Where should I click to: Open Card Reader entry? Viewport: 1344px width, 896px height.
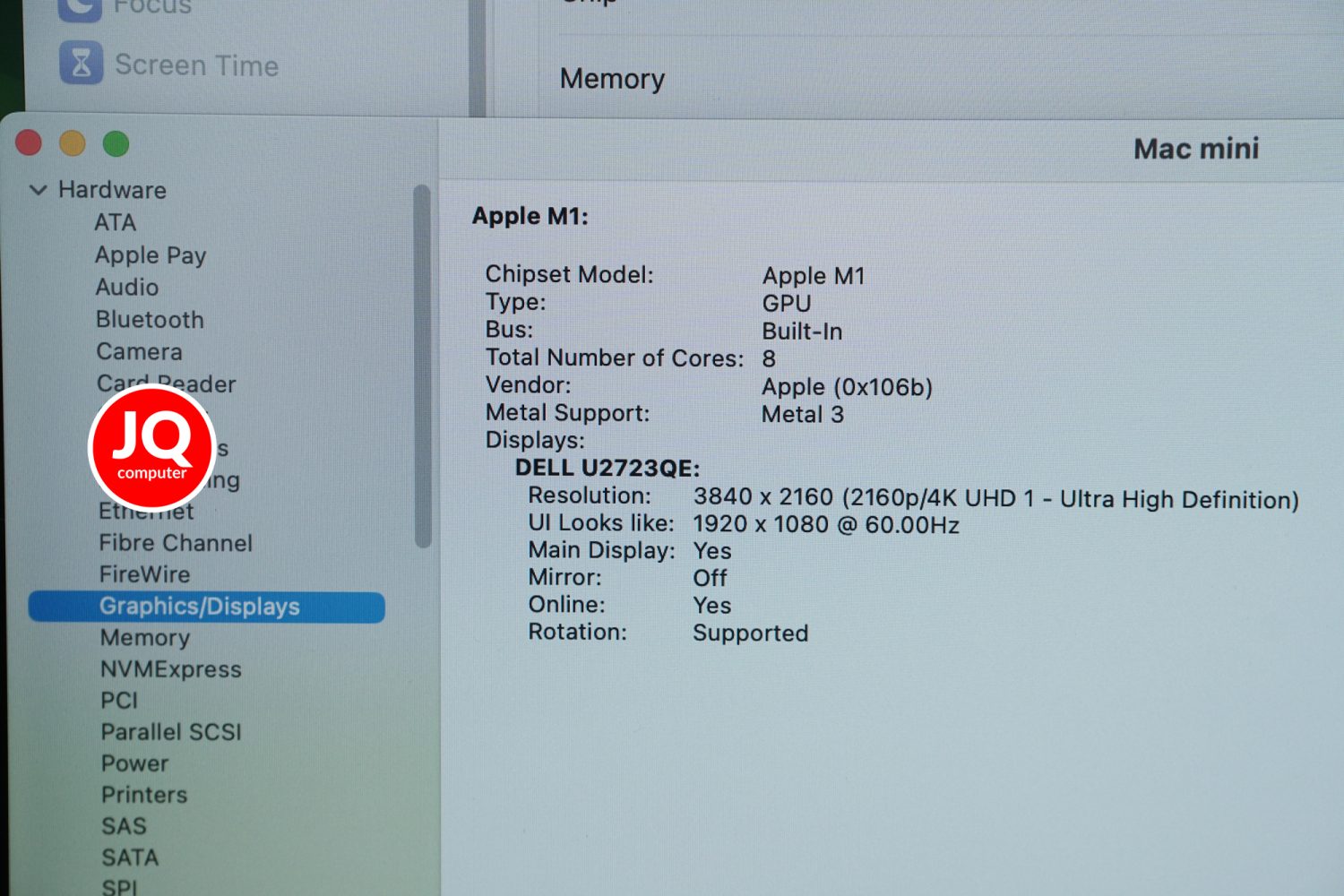click(166, 383)
